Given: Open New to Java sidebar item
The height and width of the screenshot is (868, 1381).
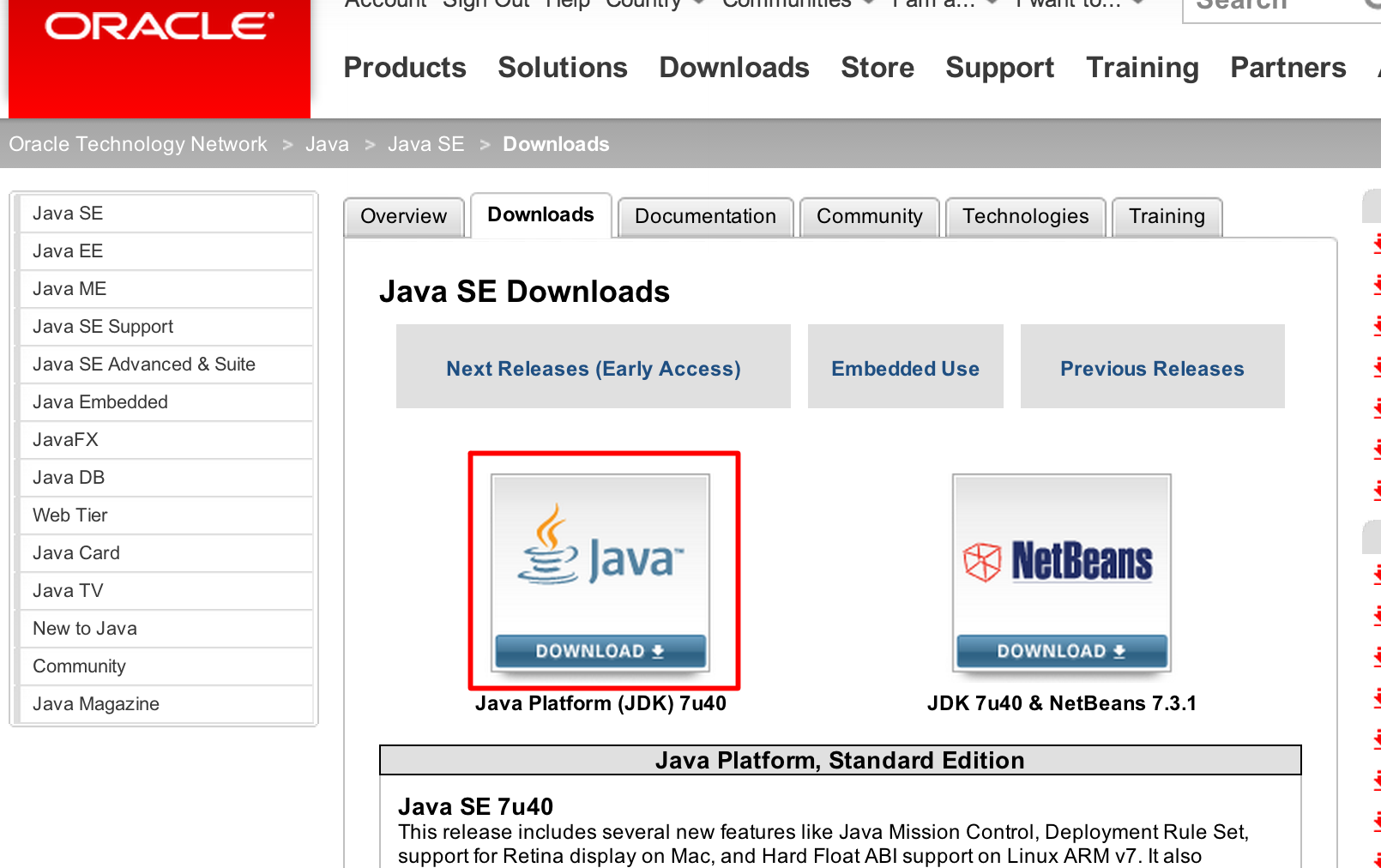Looking at the screenshot, I should pos(166,629).
